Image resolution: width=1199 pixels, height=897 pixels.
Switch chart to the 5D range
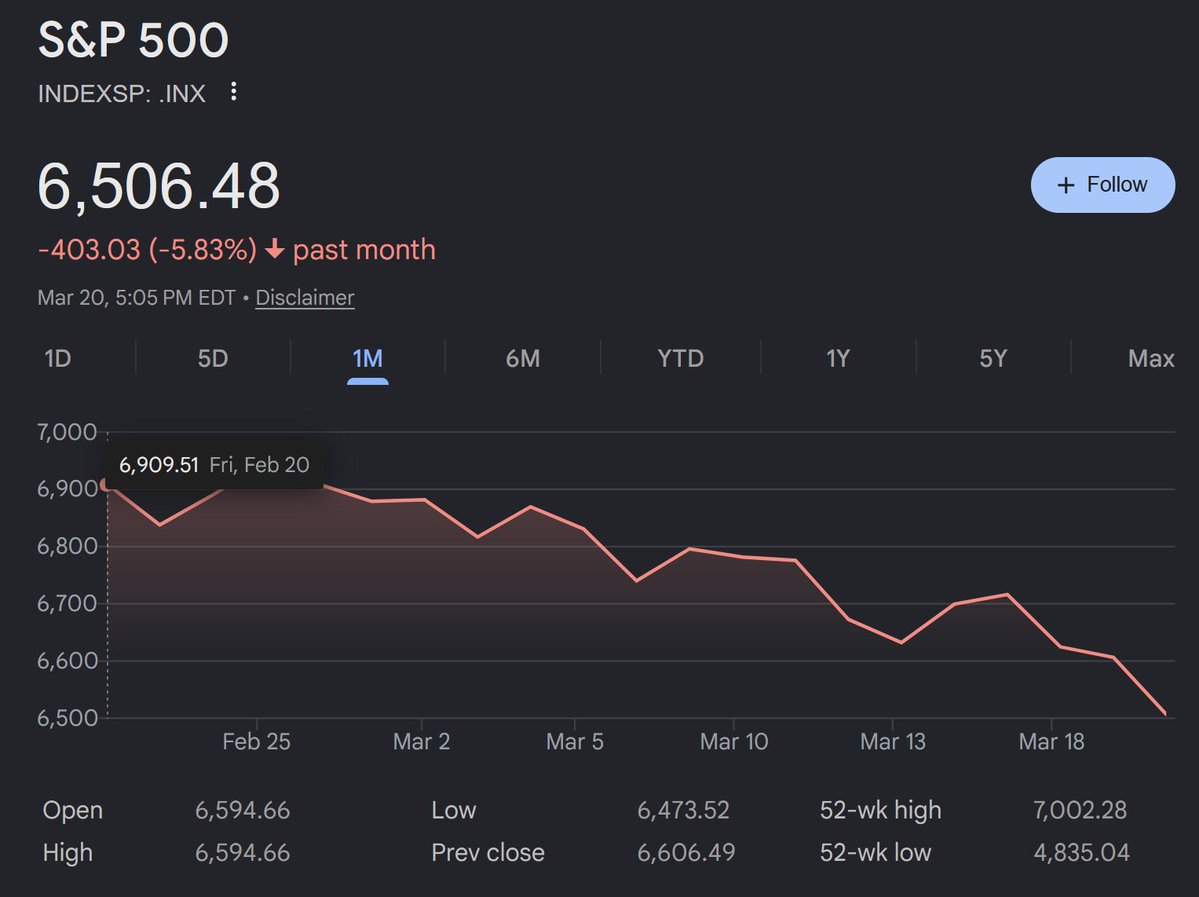(213, 358)
